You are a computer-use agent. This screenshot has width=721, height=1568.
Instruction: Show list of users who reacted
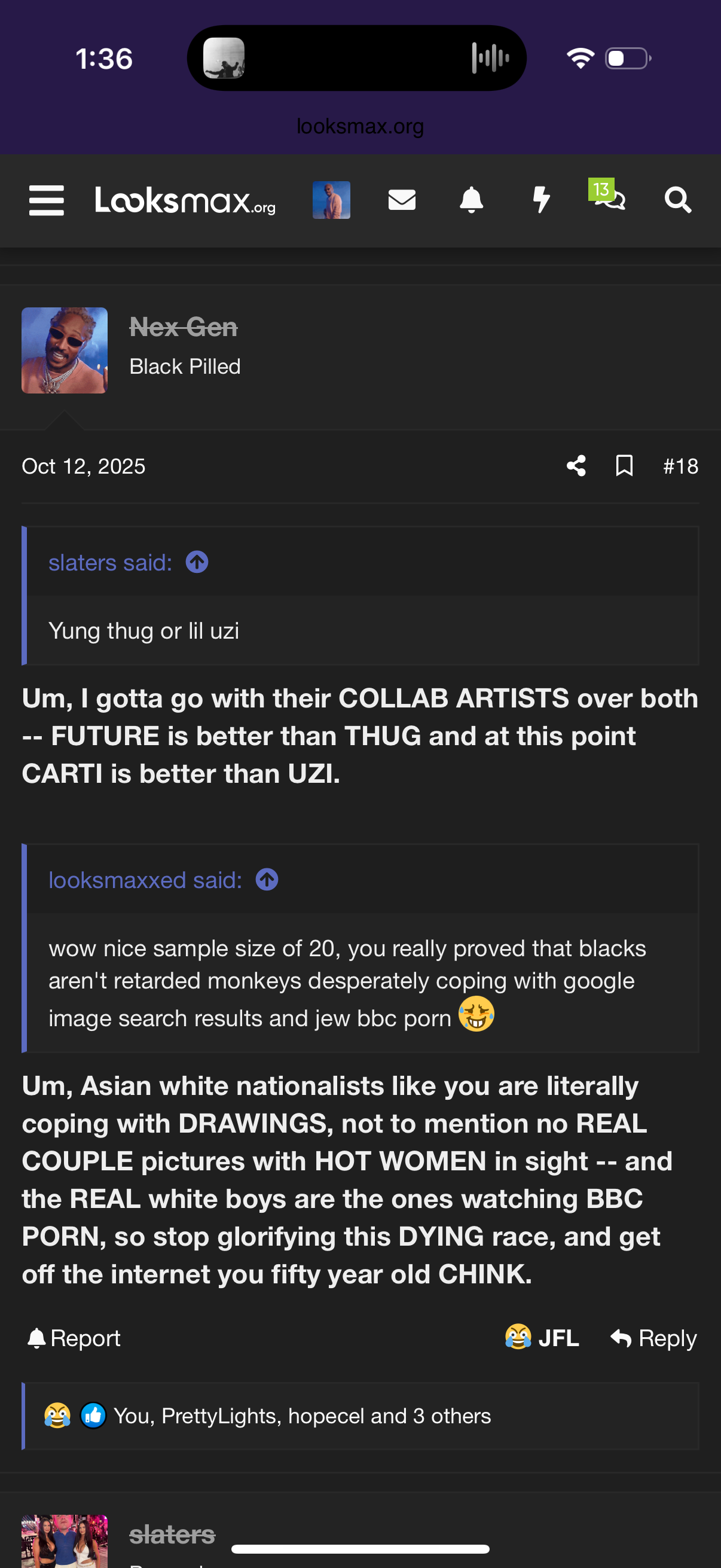pyautogui.click(x=302, y=1417)
